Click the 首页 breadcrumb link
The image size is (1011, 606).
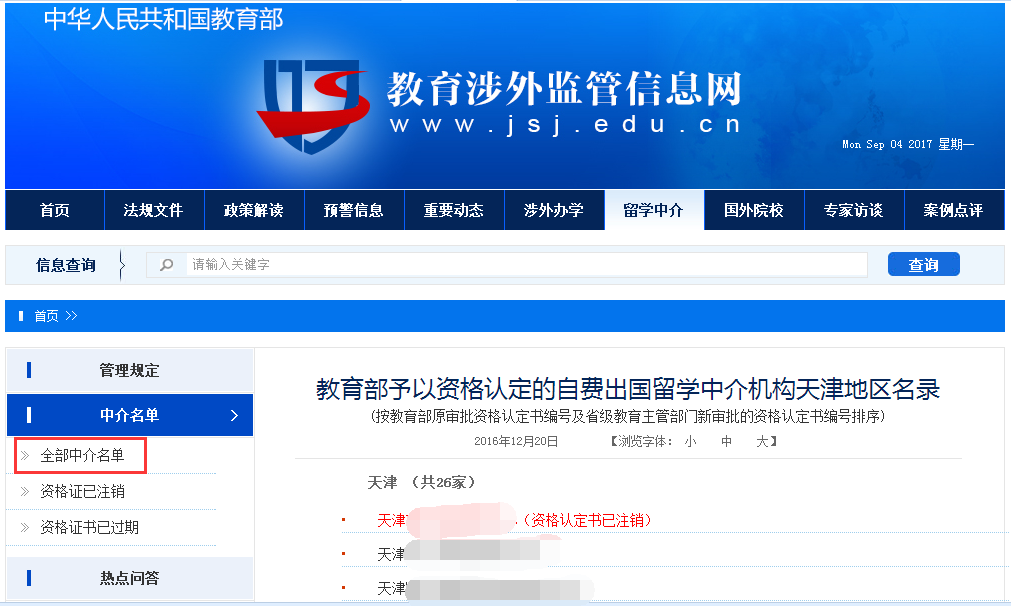pos(46,316)
